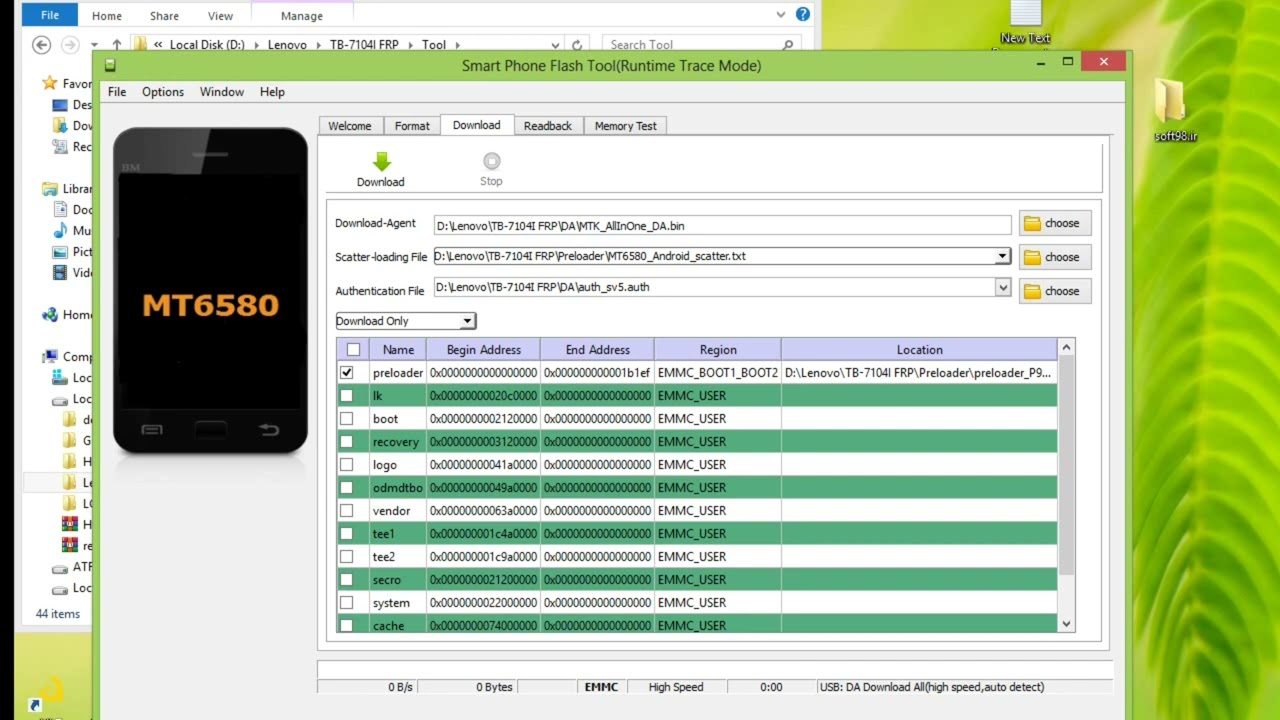Switch to the Welcome tab

point(350,126)
